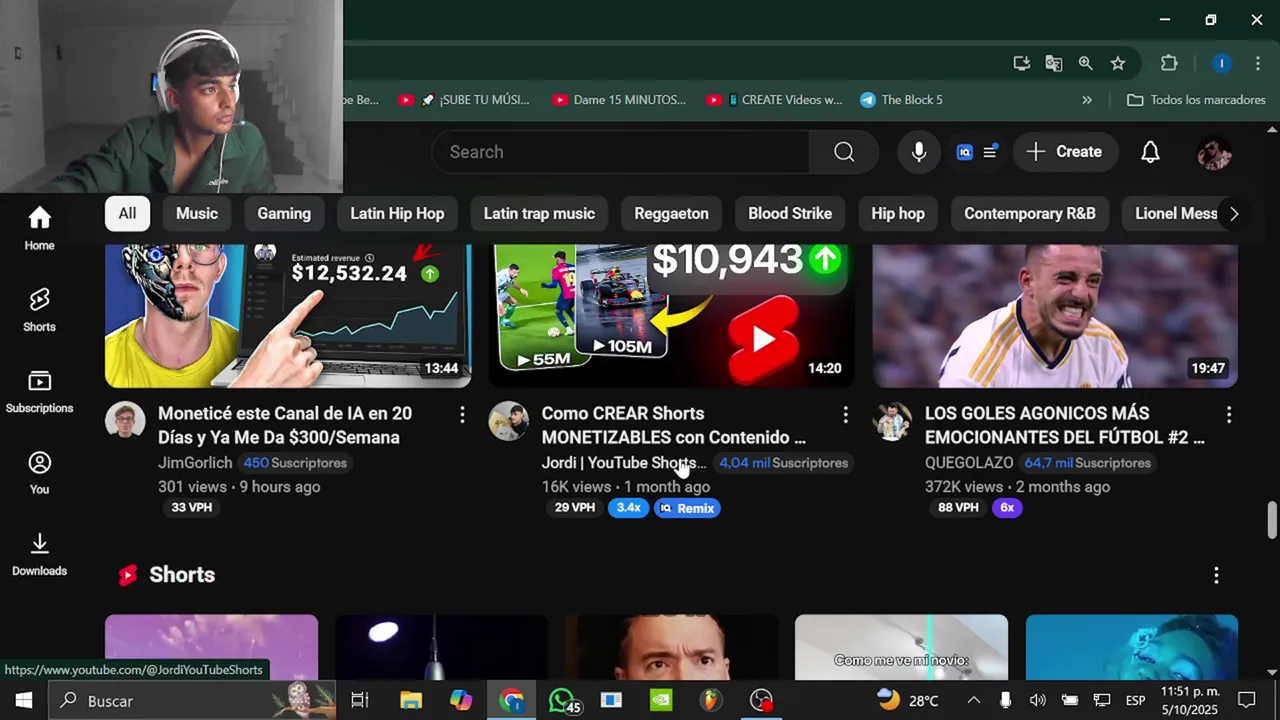Select the Hip hop chip
Viewport: 1280px width, 720px height.
point(898,214)
